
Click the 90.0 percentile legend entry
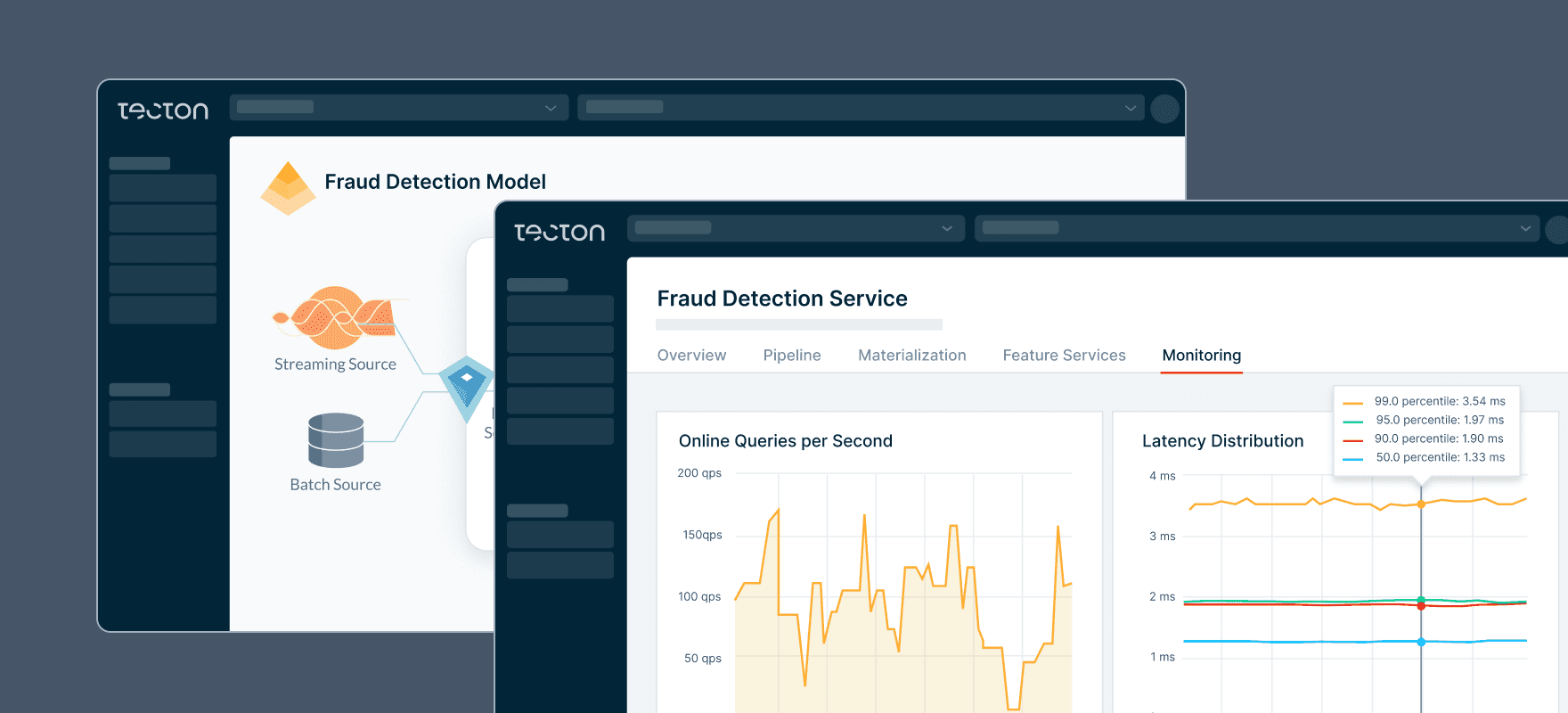[x=1425, y=438]
